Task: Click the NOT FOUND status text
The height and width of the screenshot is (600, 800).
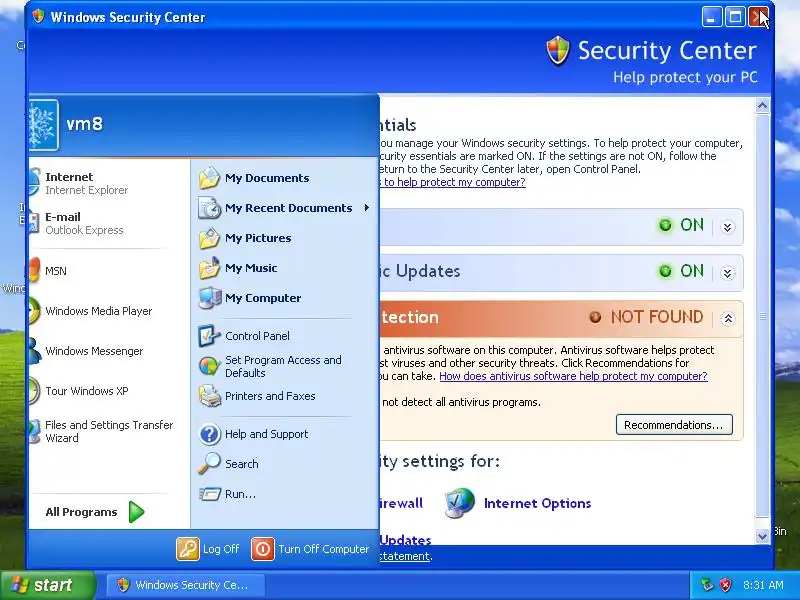Action: point(657,317)
